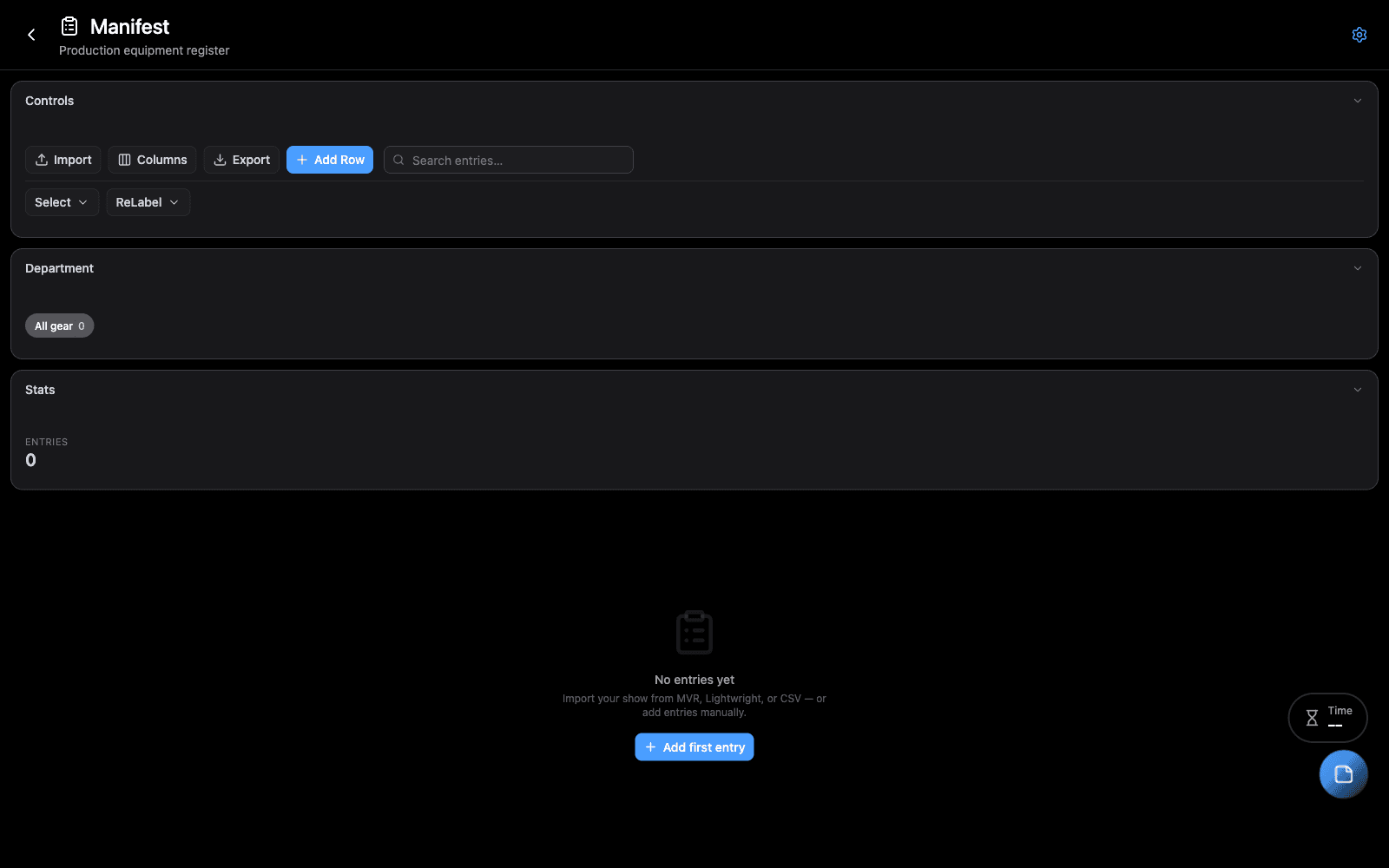Click the ENTRIES count value

click(x=30, y=460)
